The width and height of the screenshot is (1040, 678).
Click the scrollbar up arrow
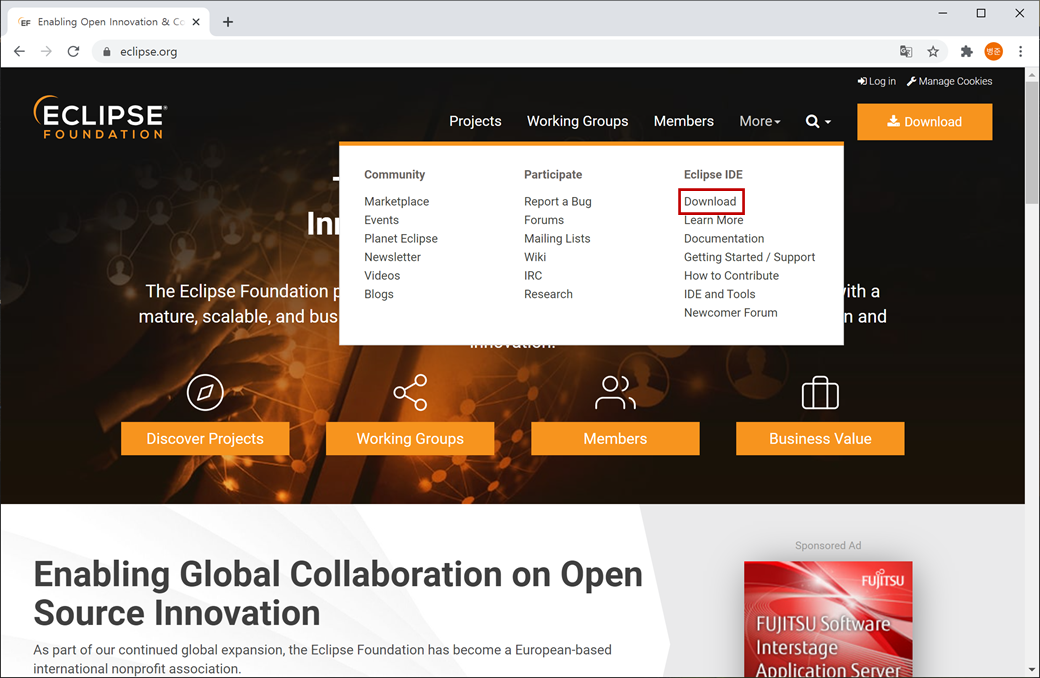click(1032, 74)
